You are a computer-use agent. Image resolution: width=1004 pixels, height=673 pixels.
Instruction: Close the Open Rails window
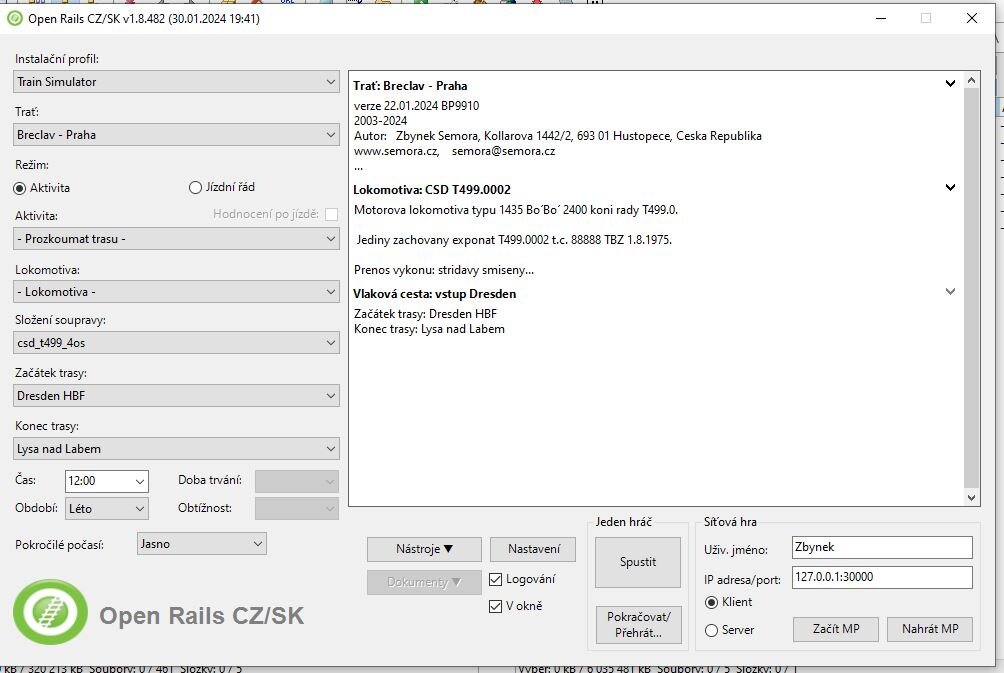[971, 19]
